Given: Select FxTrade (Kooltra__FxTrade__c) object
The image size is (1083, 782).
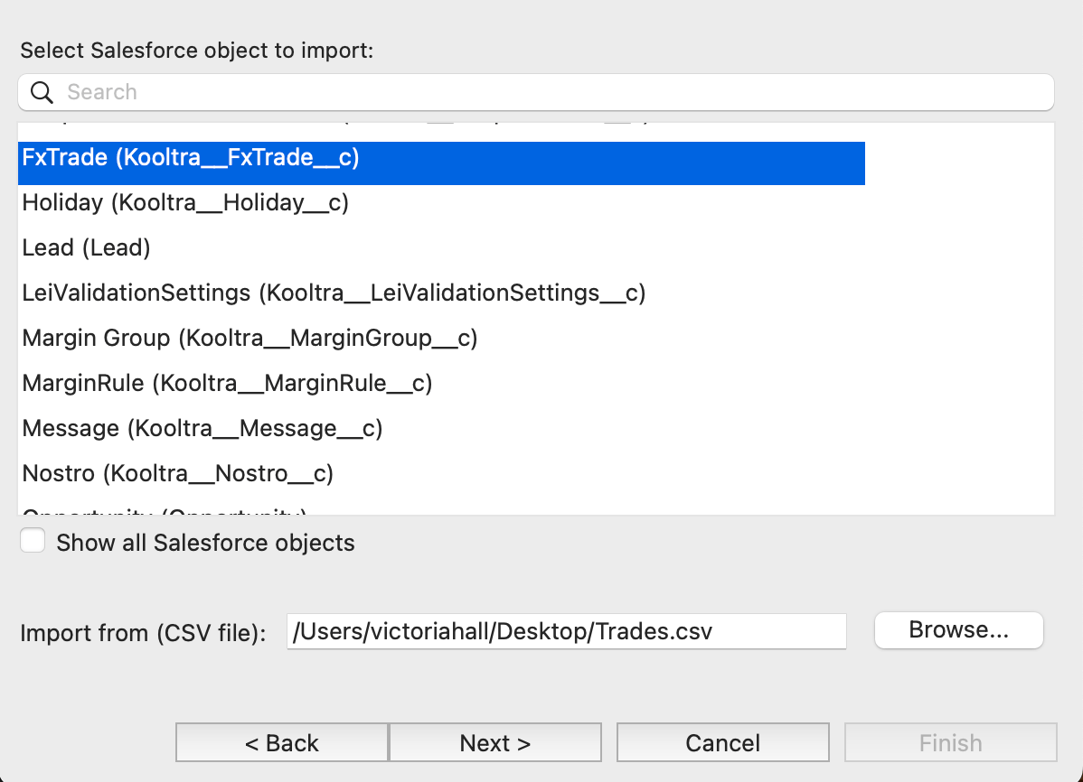Looking at the screenshot, I should [x=441, y=163].
